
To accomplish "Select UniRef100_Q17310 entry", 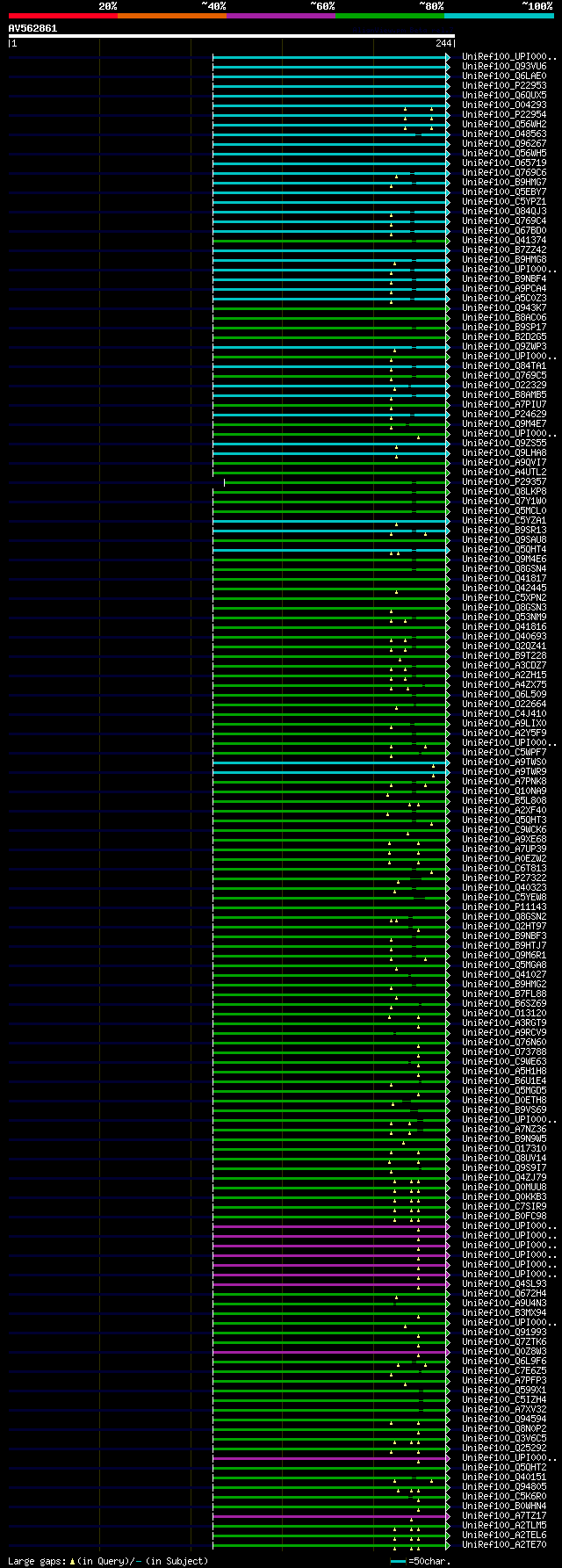I will [x=504, y=1148].
